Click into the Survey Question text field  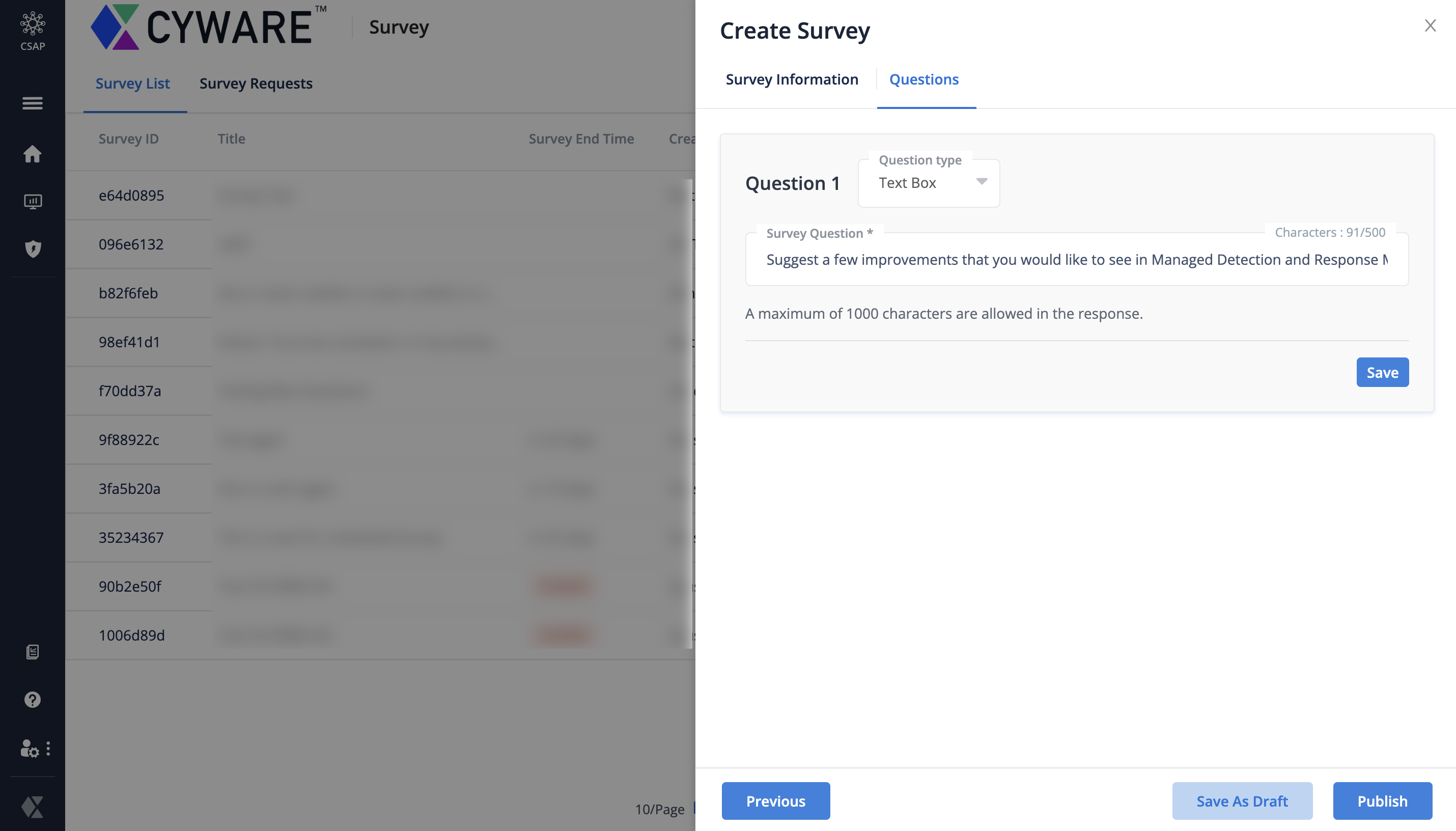tap(1076, 260)
